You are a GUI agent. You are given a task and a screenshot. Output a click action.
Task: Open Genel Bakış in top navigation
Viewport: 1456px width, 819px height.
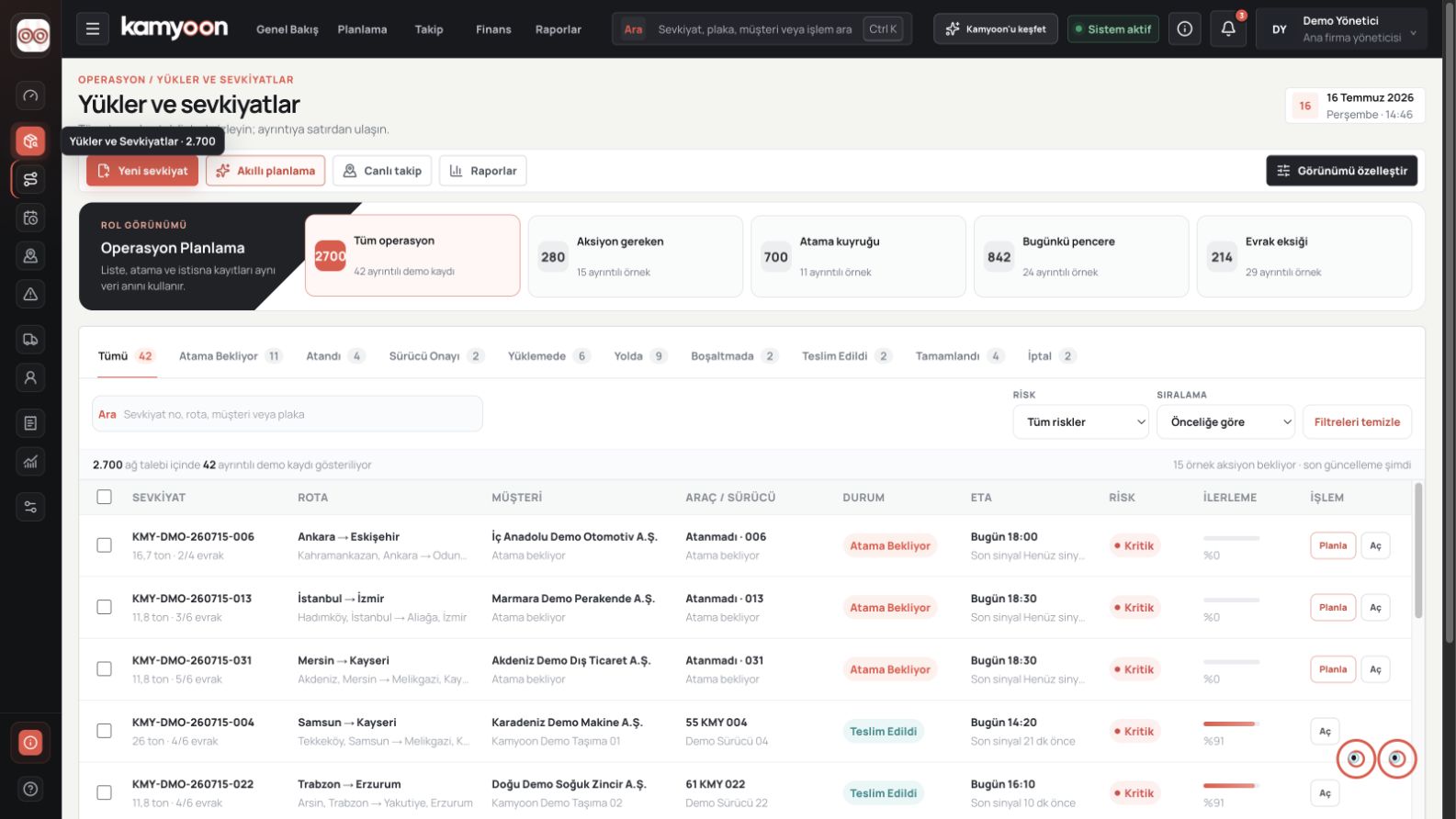tap(288, 29)
